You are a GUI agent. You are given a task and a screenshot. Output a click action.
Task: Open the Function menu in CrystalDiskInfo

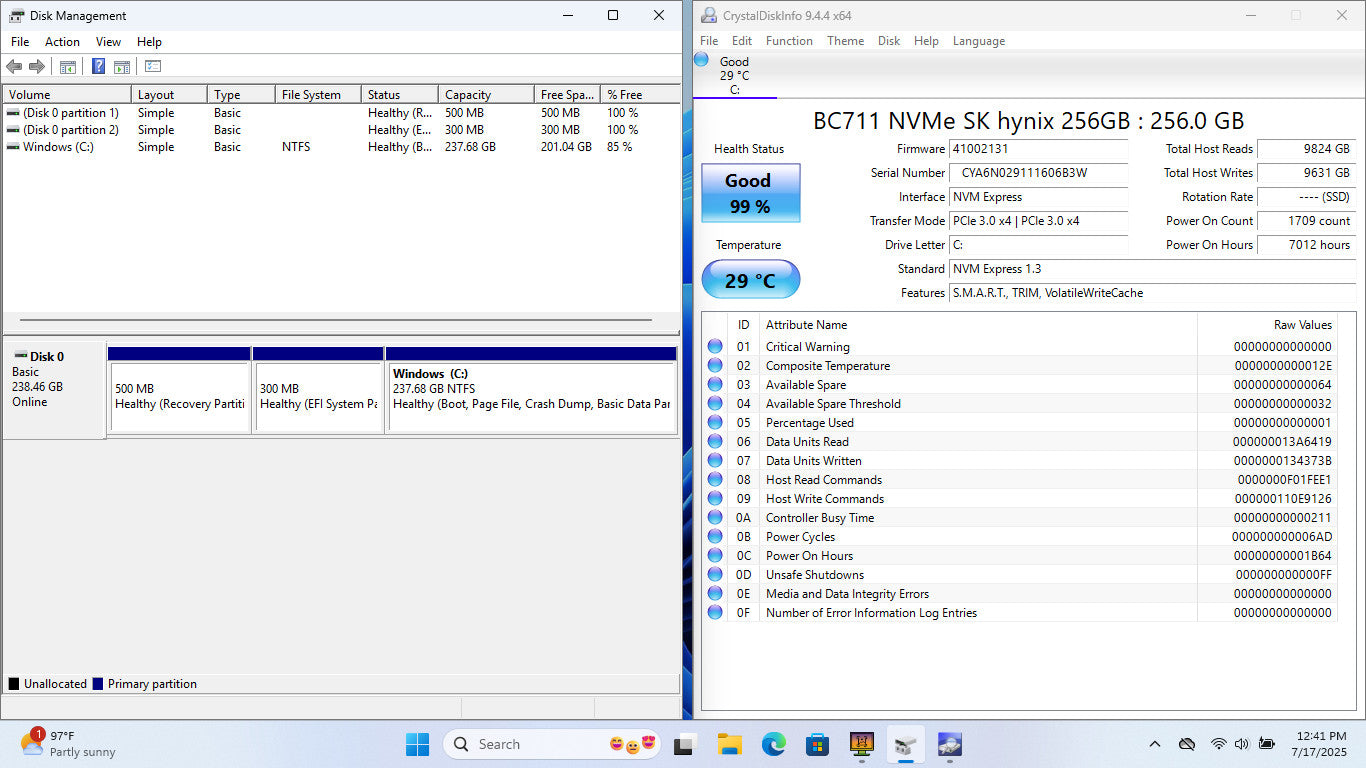pos(789,41)
